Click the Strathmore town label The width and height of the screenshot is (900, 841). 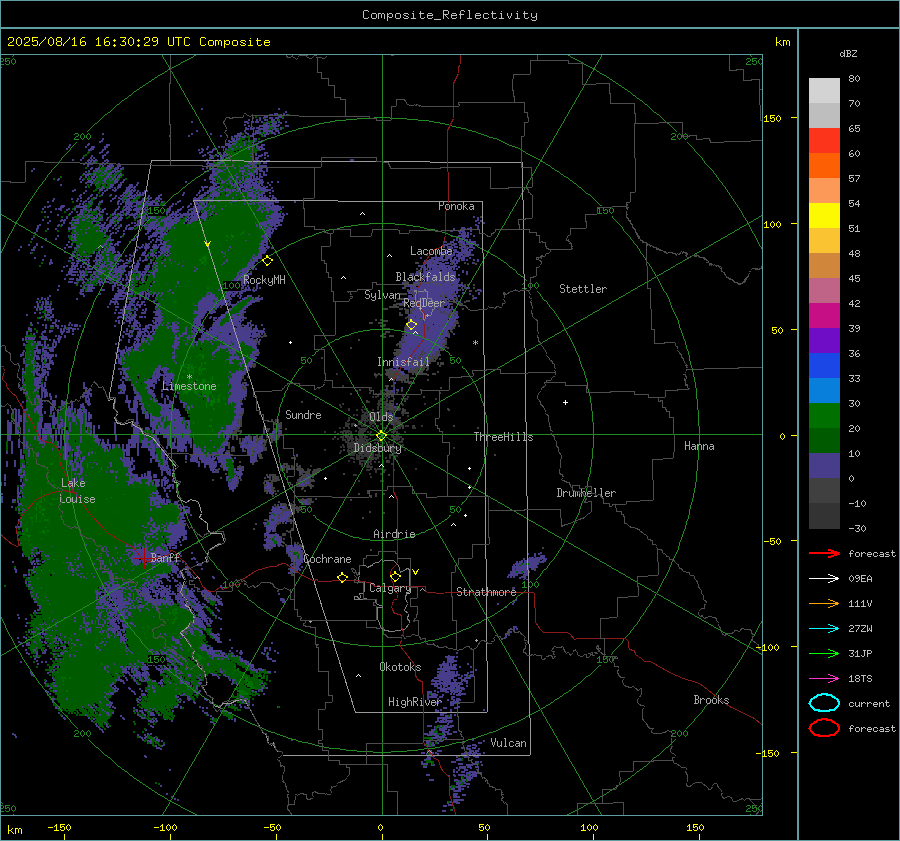tap(486, 592)
